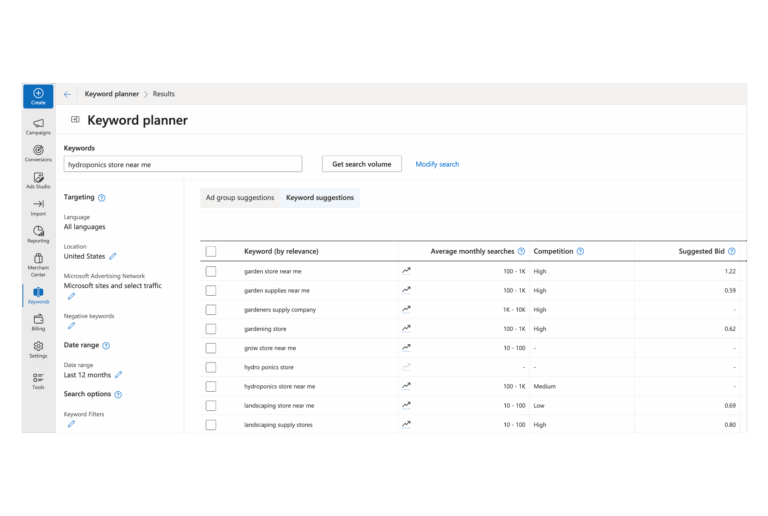Edit Negative keywords pencil icon
Viewport: 768px width, 516px height.
click(72, 326)
